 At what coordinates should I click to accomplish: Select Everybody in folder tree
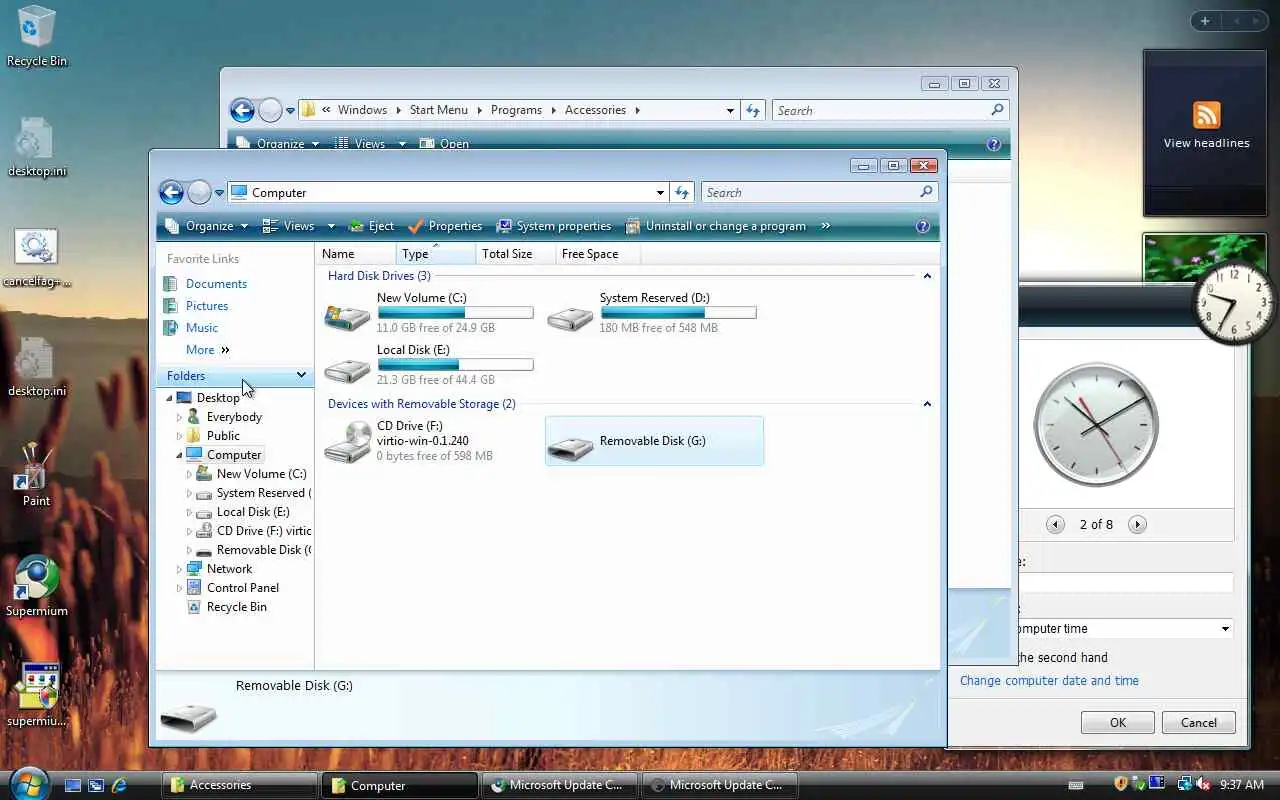pos(233,417)
